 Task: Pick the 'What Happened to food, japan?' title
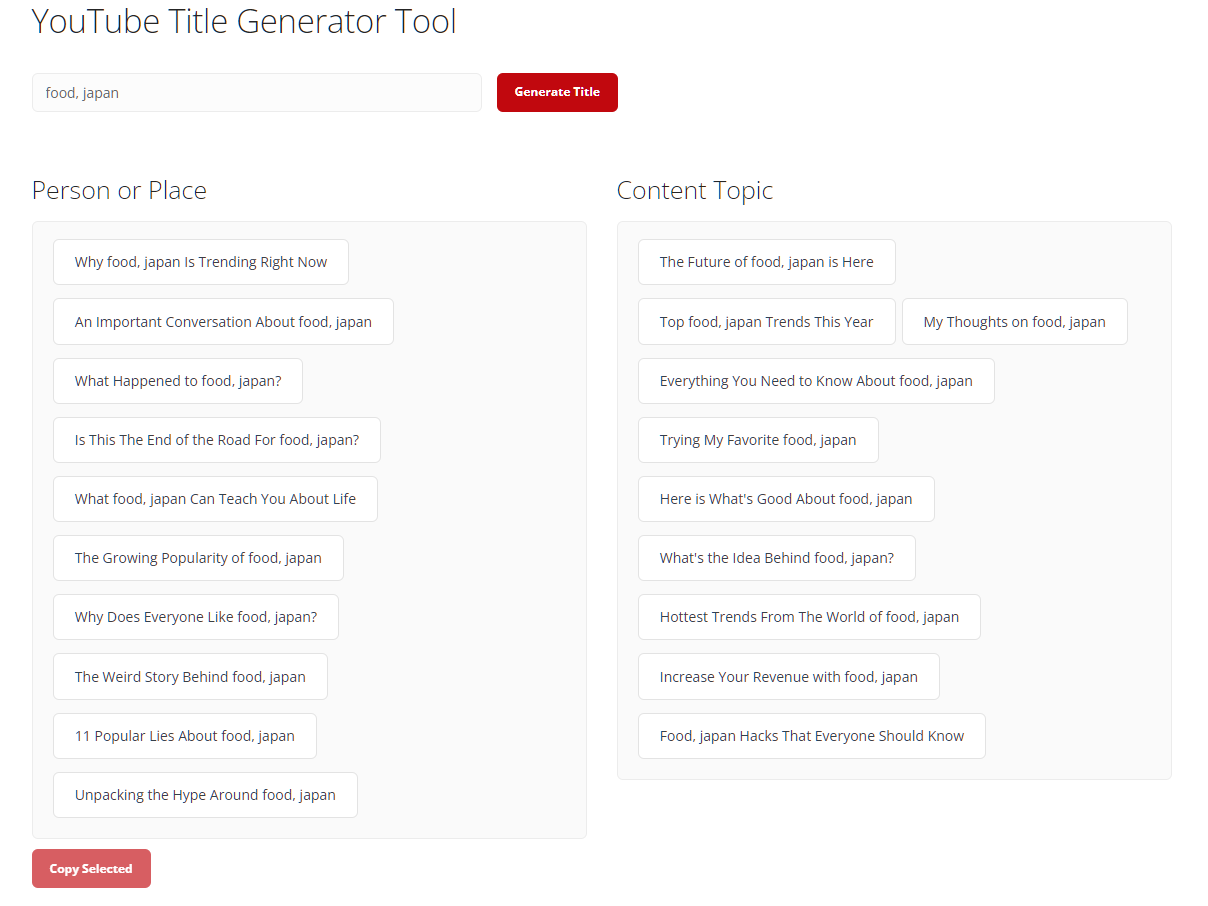click(178, 381)
